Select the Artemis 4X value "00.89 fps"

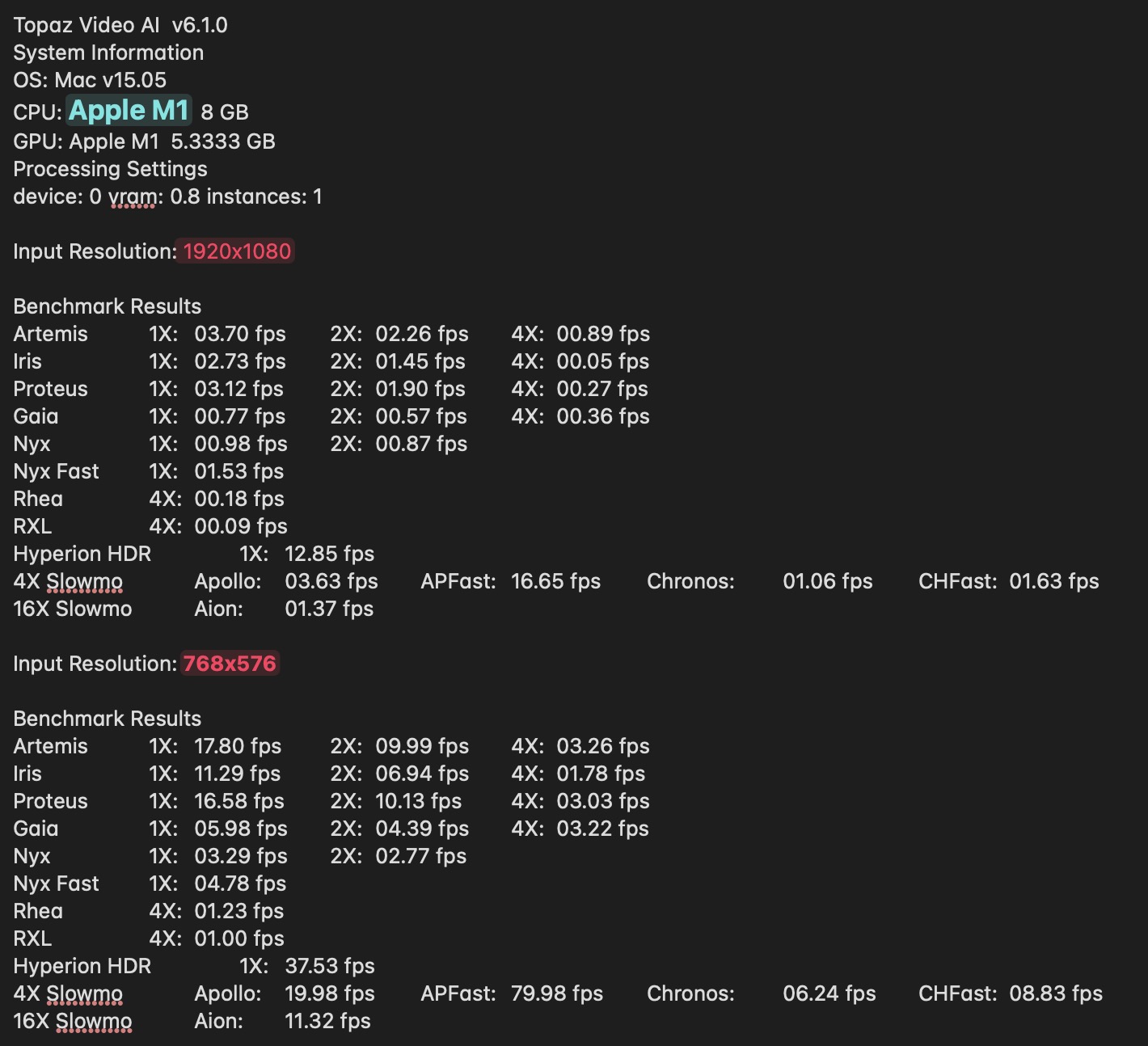603,334
